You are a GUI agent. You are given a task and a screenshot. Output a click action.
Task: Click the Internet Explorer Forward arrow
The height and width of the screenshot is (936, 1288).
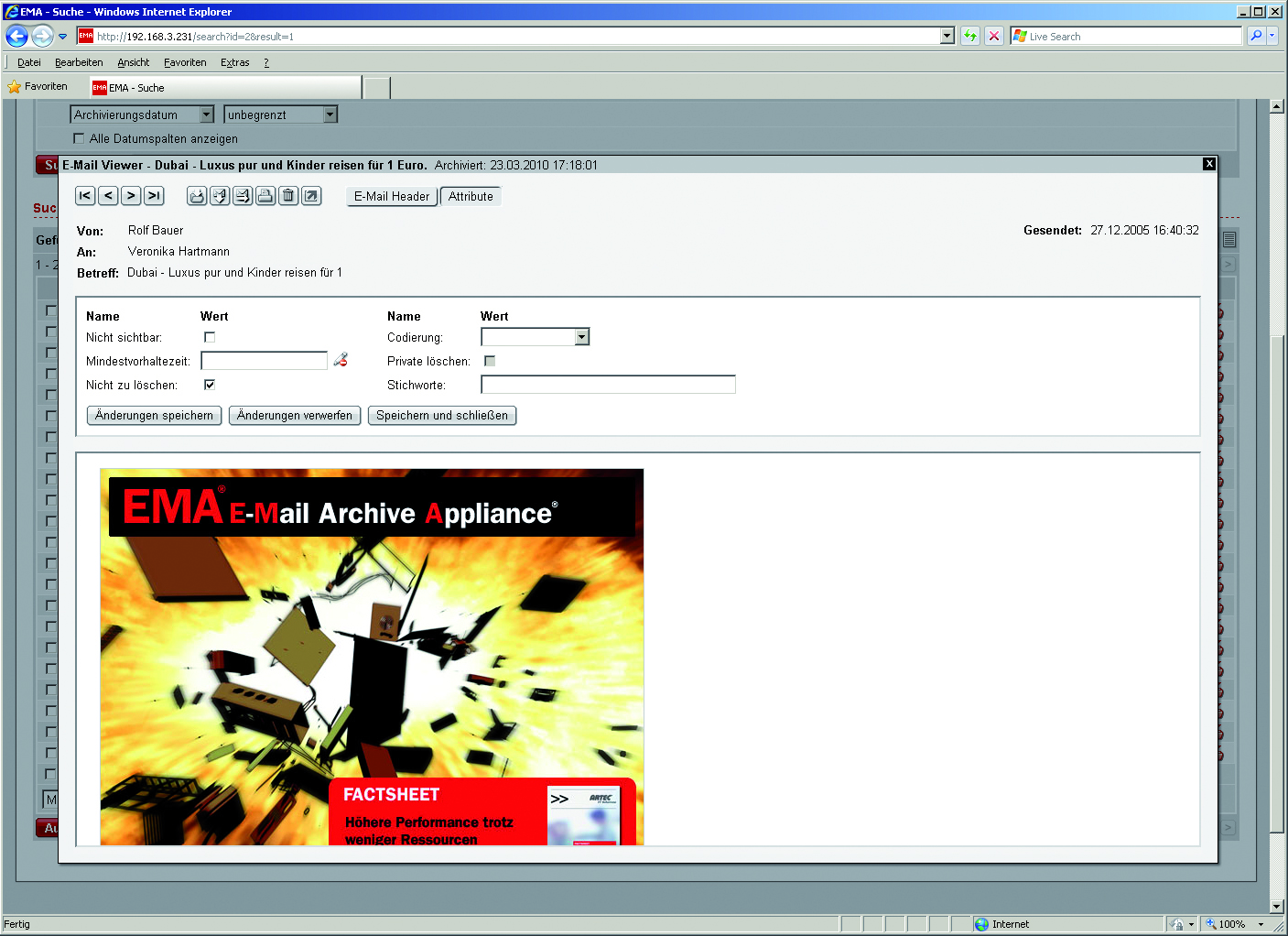coord(42,36)
